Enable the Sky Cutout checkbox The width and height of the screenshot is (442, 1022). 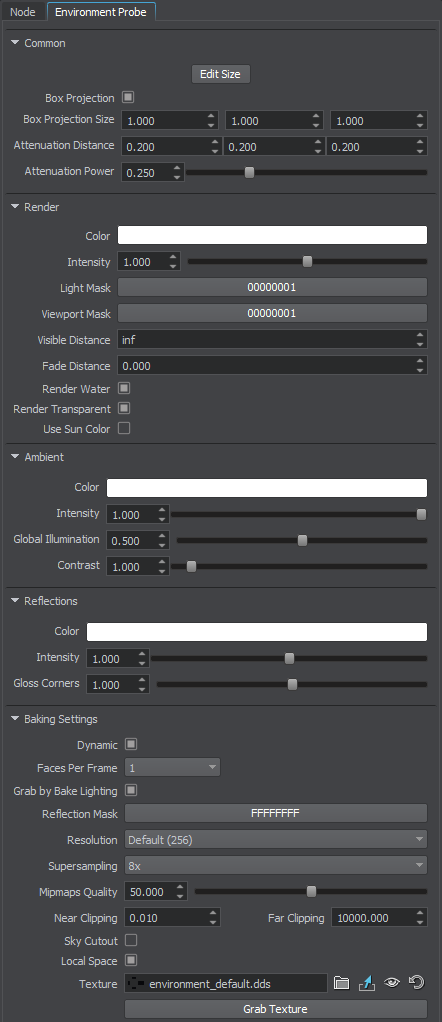click(131, 940)
